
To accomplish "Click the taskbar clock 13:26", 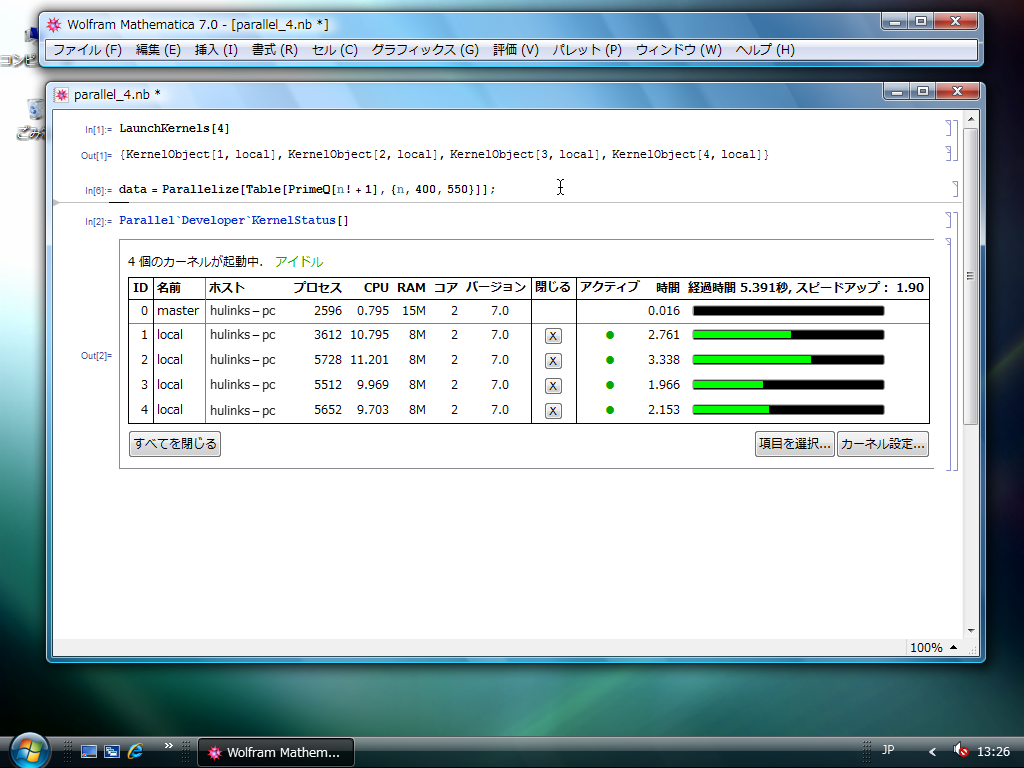I will pos(993,752).
